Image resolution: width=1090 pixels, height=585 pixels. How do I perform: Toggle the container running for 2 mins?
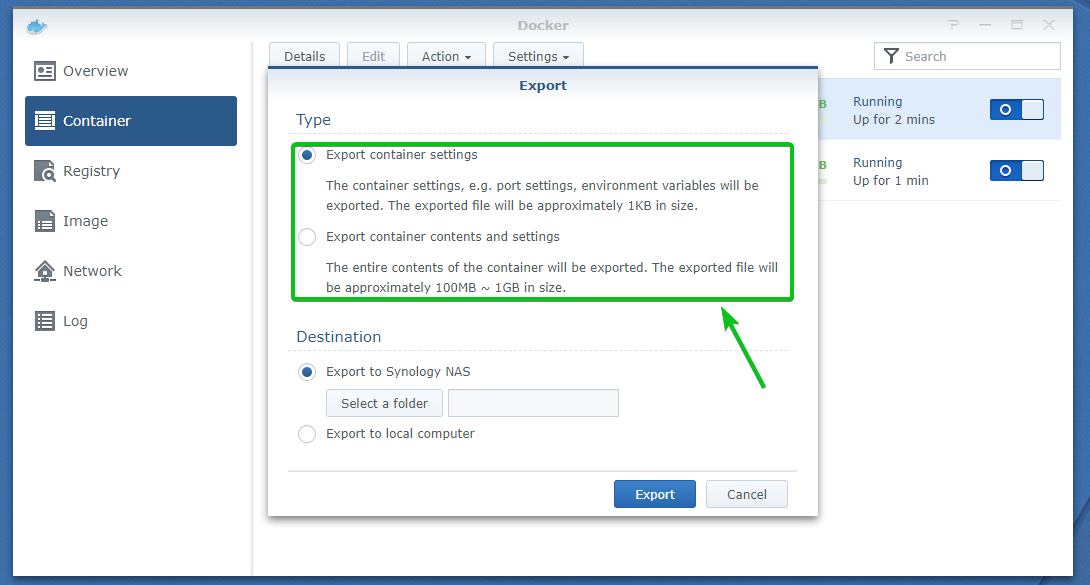click(1016, 110)
